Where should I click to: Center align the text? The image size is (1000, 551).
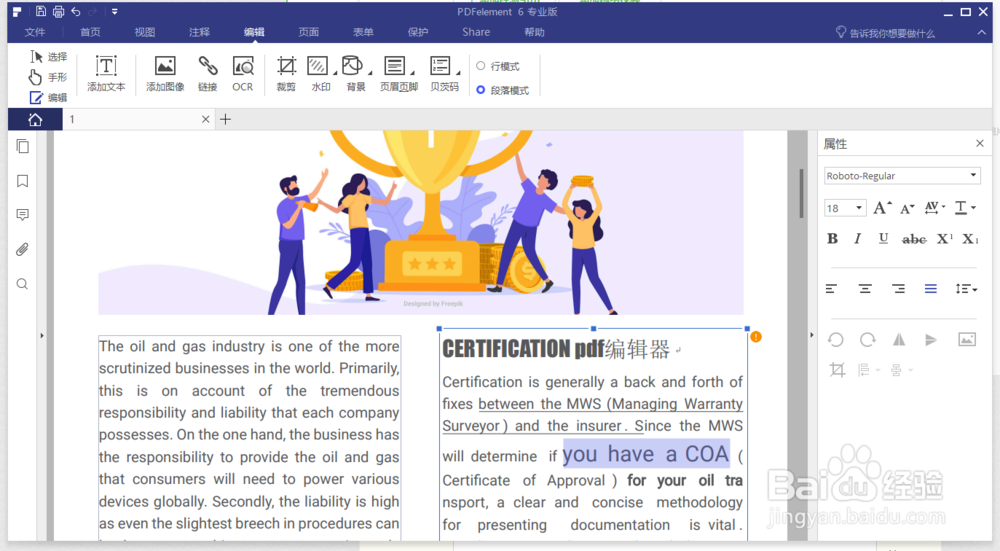click(865, 289)
